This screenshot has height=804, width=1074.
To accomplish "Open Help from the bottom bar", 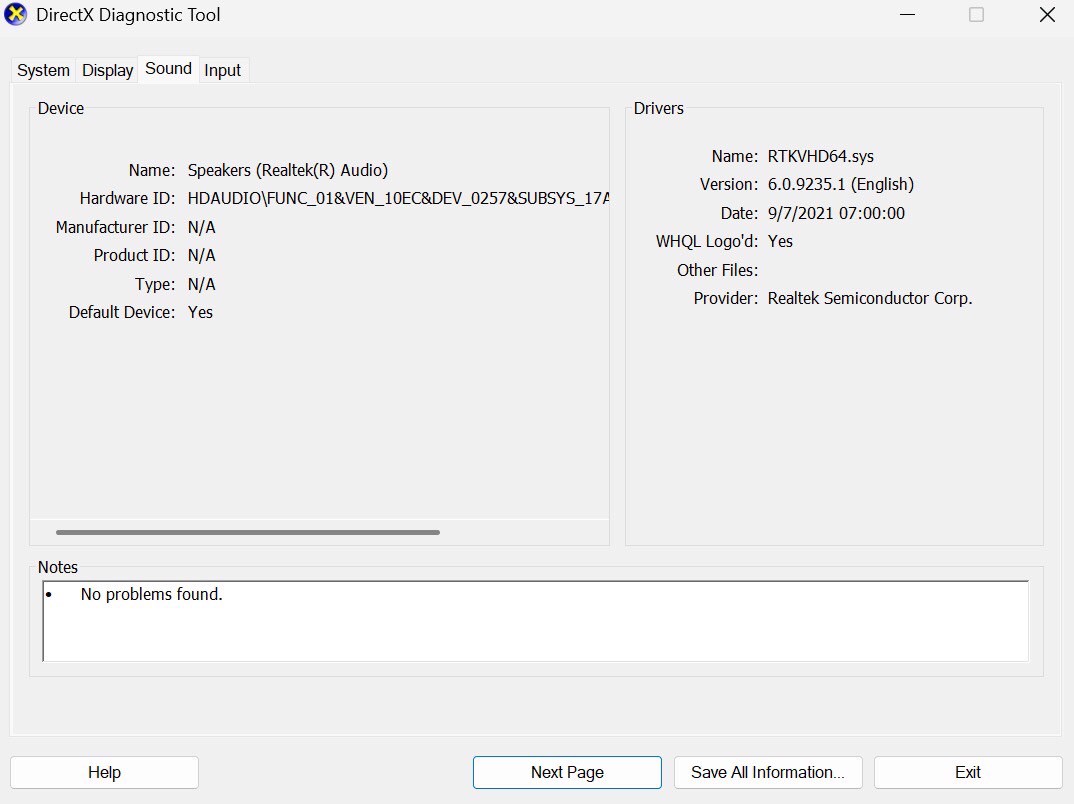I will tap(104, 772).
